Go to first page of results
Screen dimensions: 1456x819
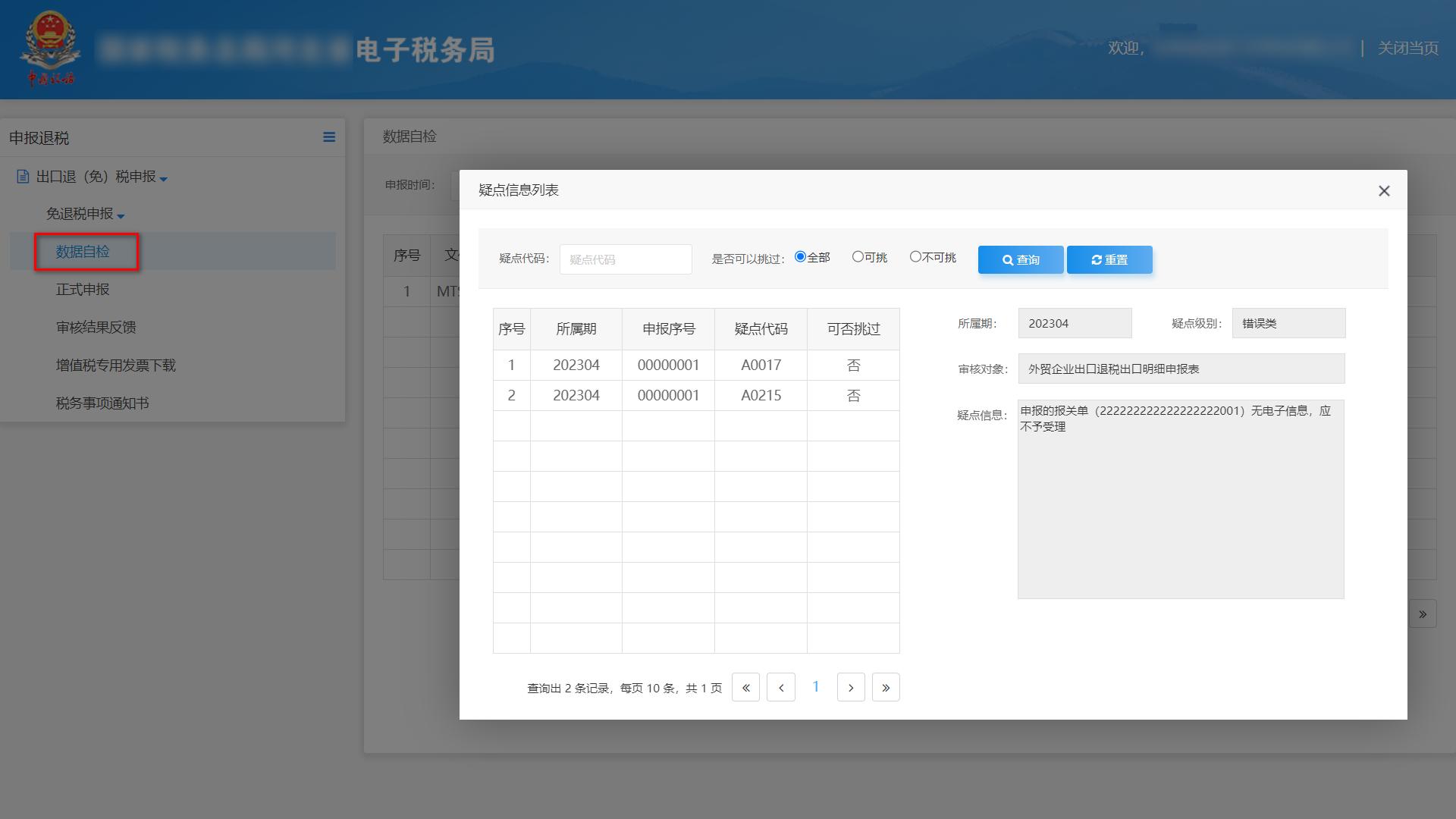[x=745, y=688]
